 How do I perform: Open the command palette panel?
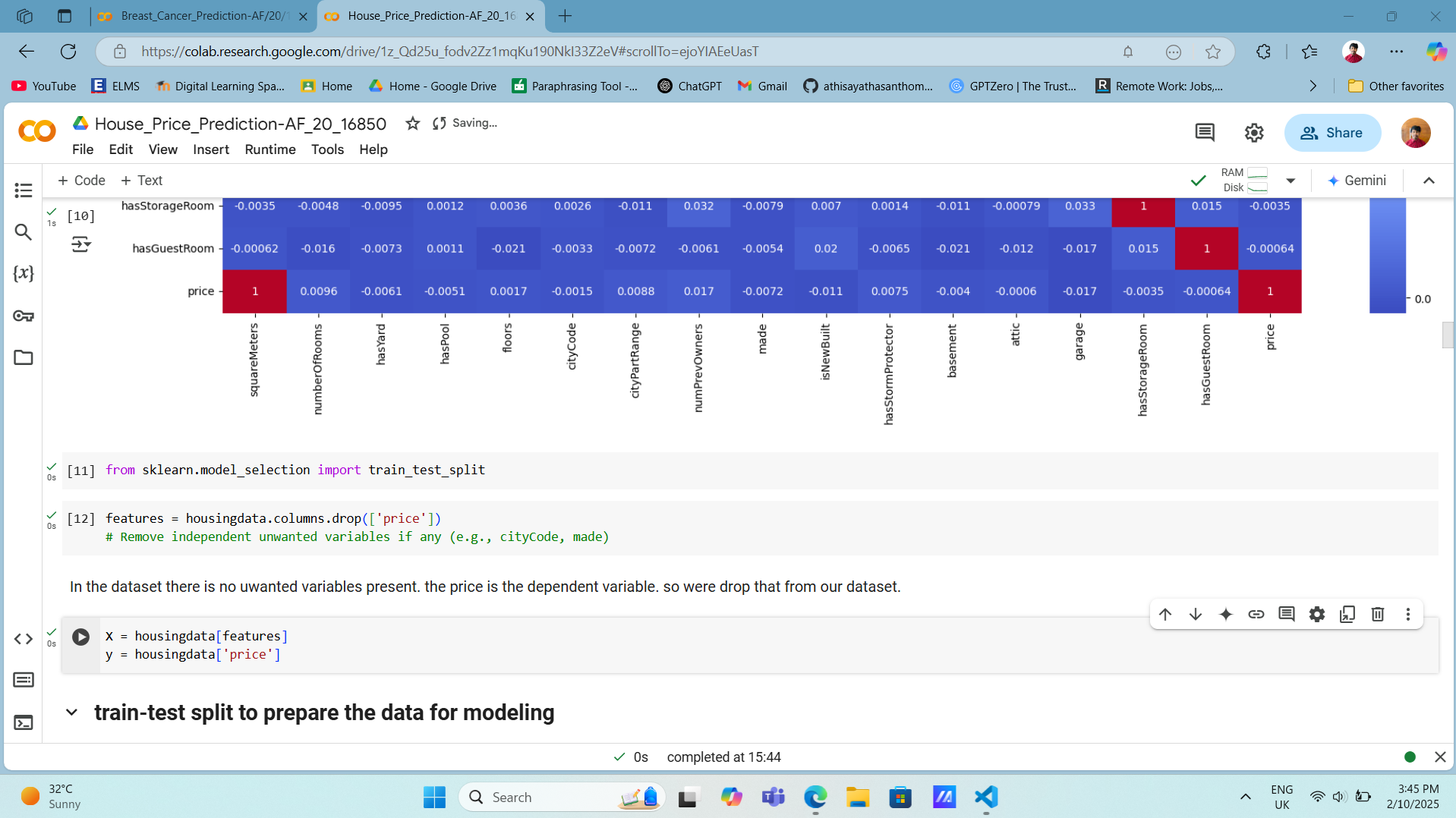(x=24, y=680)
